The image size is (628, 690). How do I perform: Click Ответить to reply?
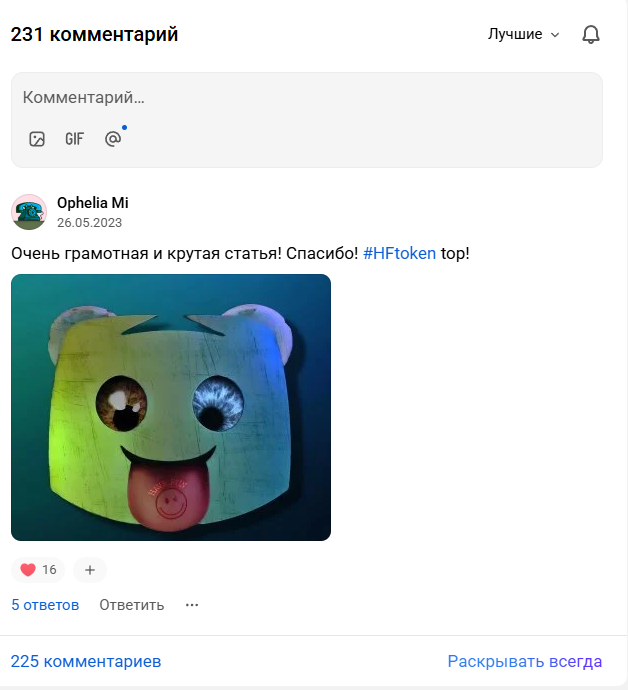pyautogui.click(x=132, y=605)
